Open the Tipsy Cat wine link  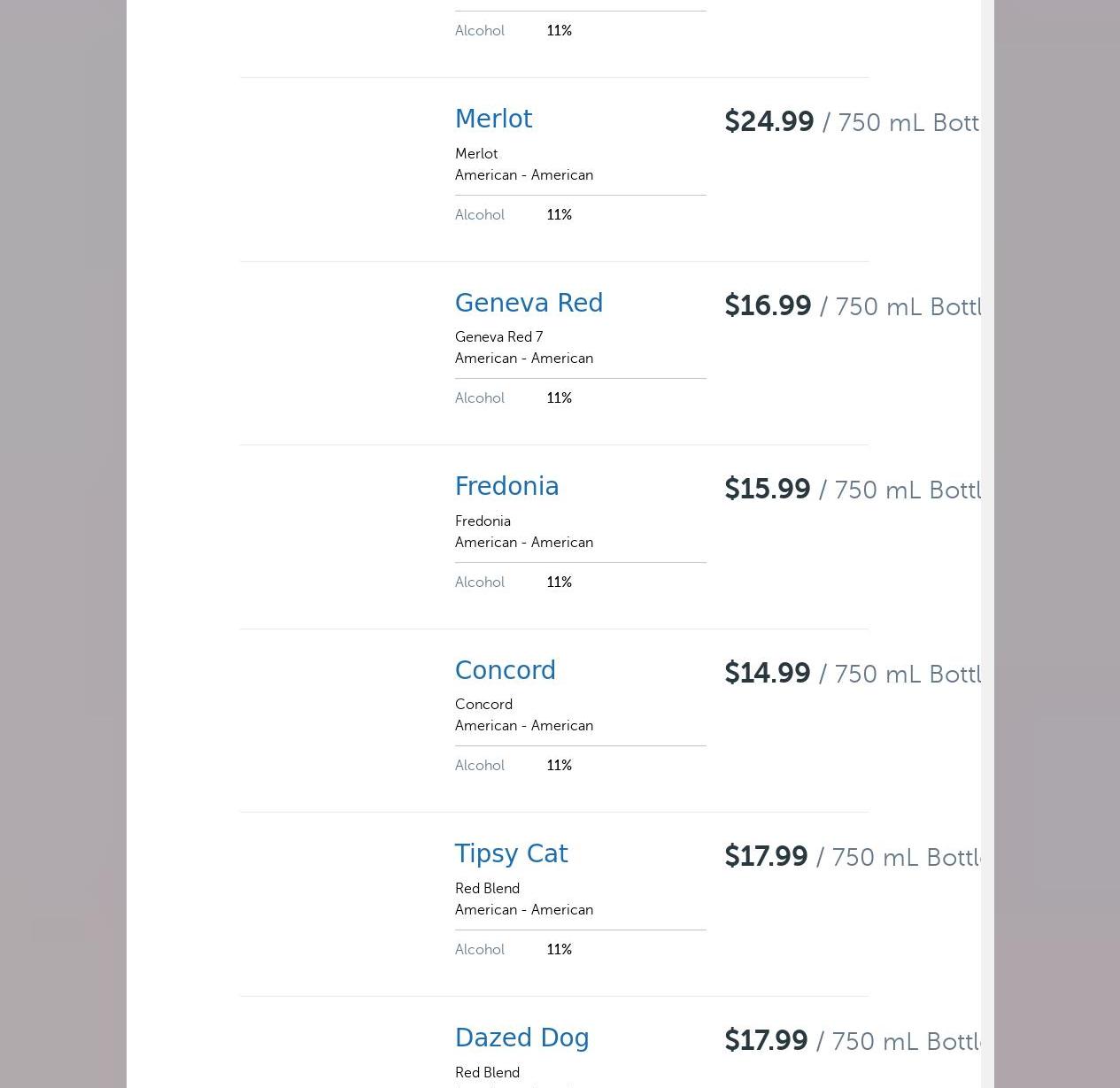(x=511, y=854)
